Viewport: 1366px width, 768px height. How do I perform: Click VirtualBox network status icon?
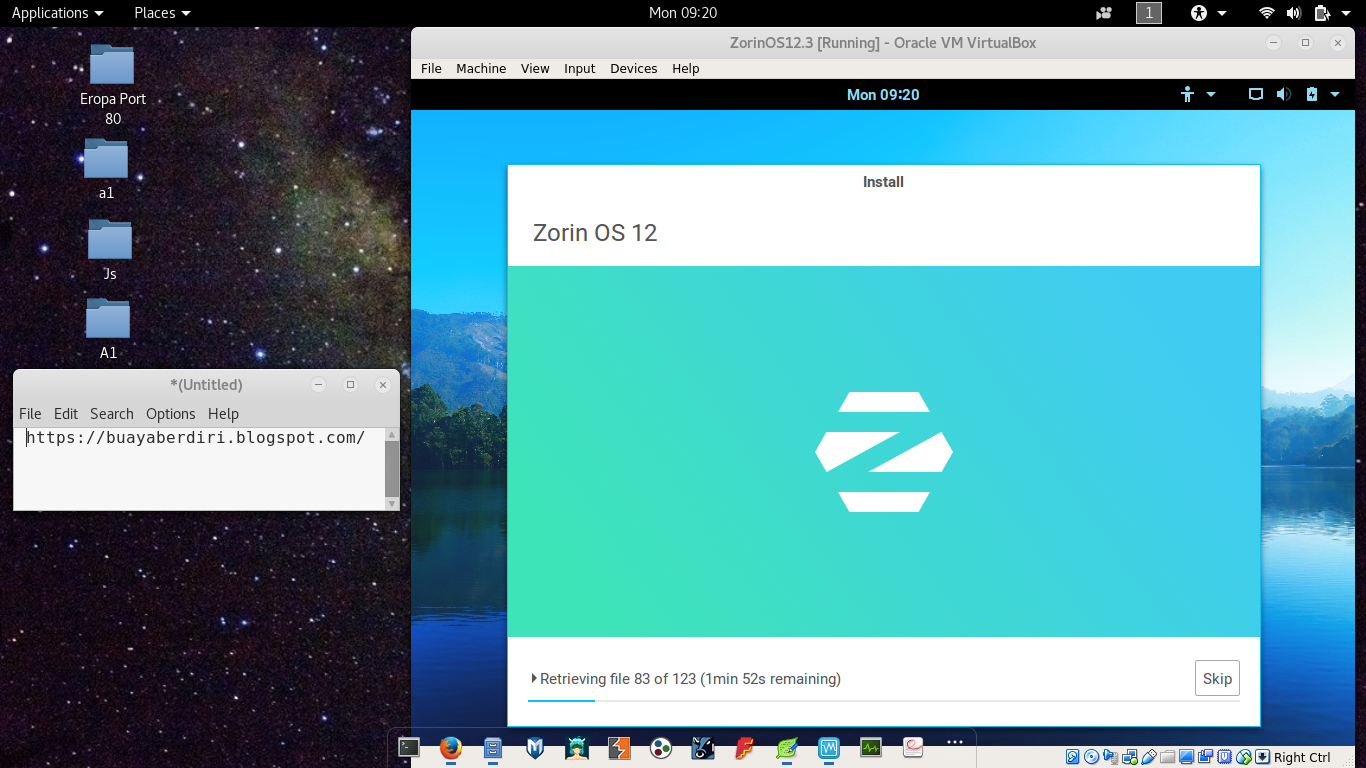(x=1130, y=757)
